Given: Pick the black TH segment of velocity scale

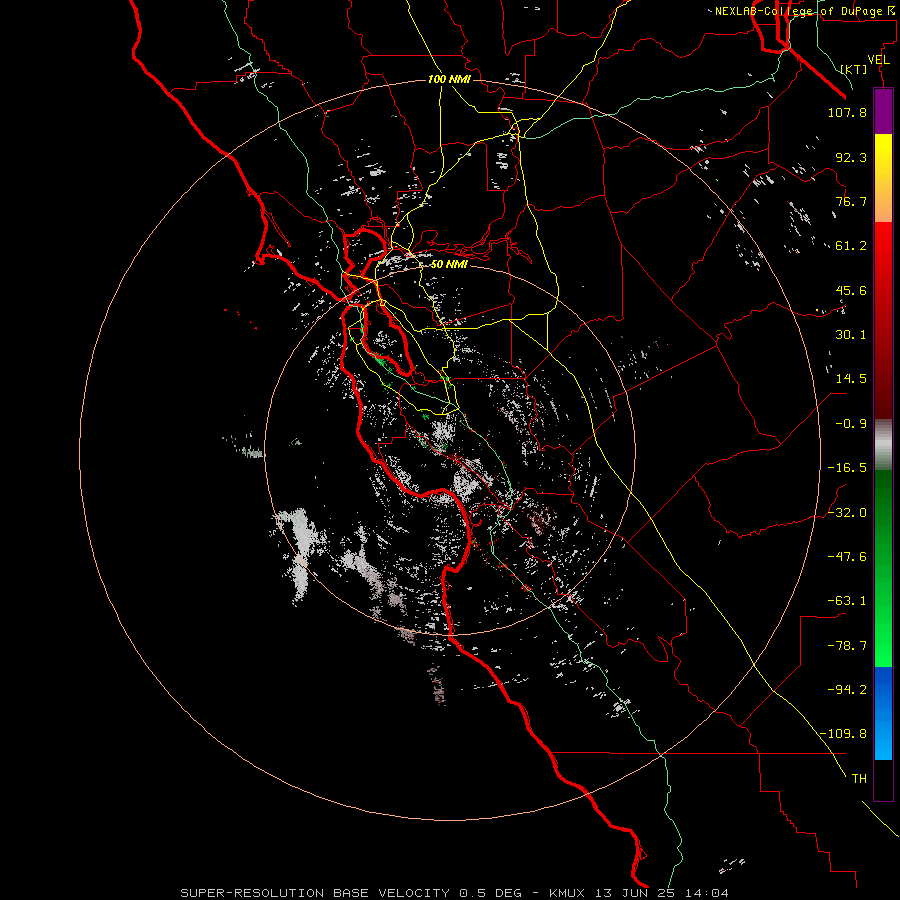Looking at the screenshot, I should click(x=883, y=780).
